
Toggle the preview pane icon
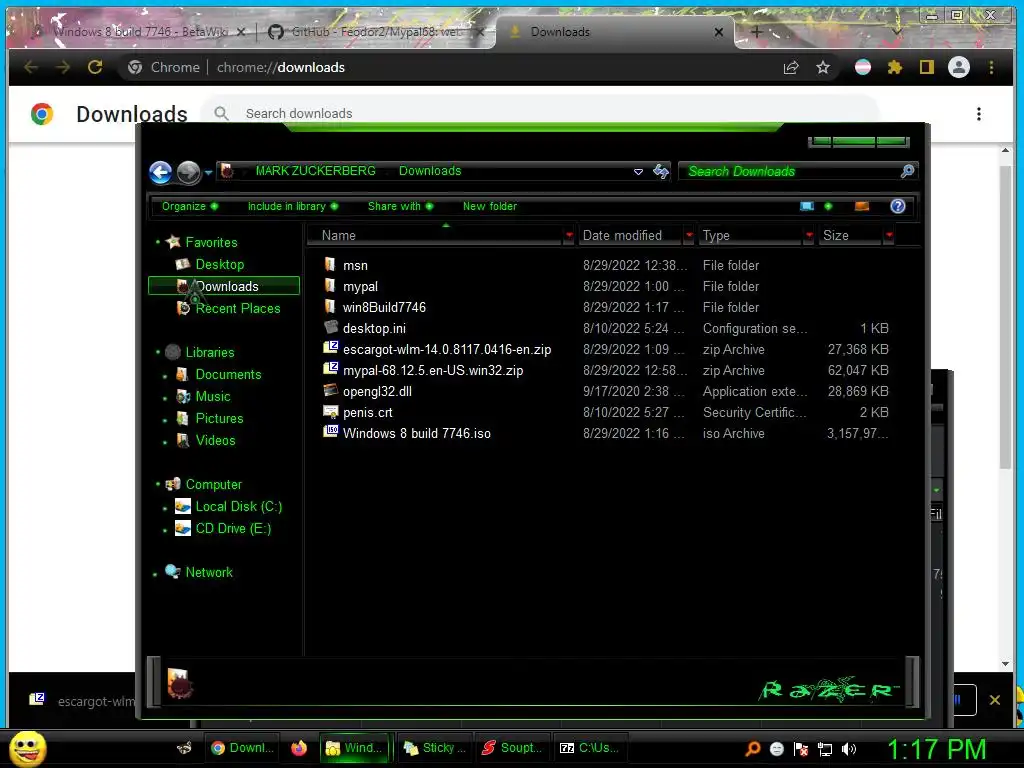862,206
